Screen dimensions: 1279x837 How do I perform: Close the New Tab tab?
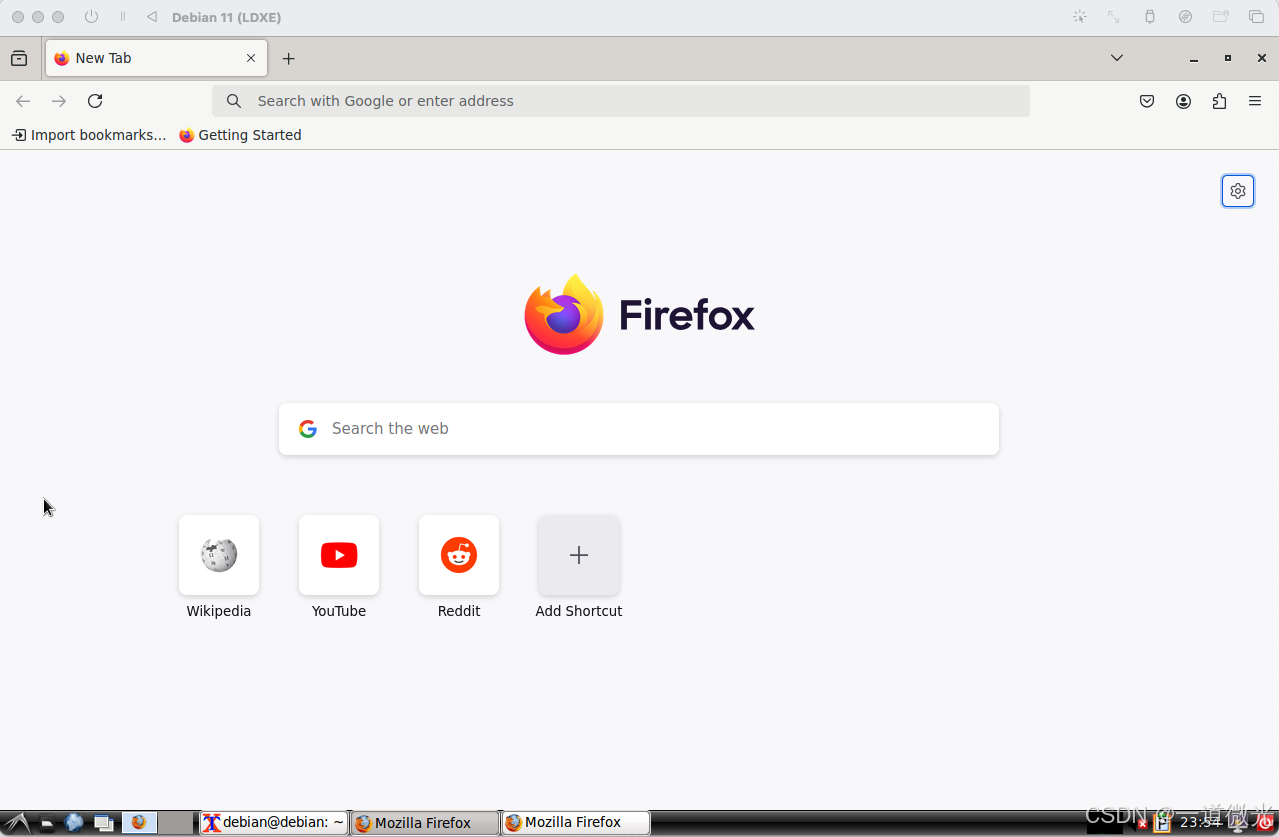251,58
